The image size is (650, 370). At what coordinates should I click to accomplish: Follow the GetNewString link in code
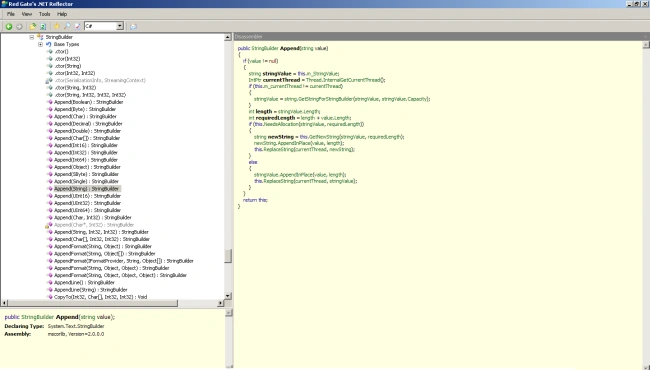coord(324,137)
